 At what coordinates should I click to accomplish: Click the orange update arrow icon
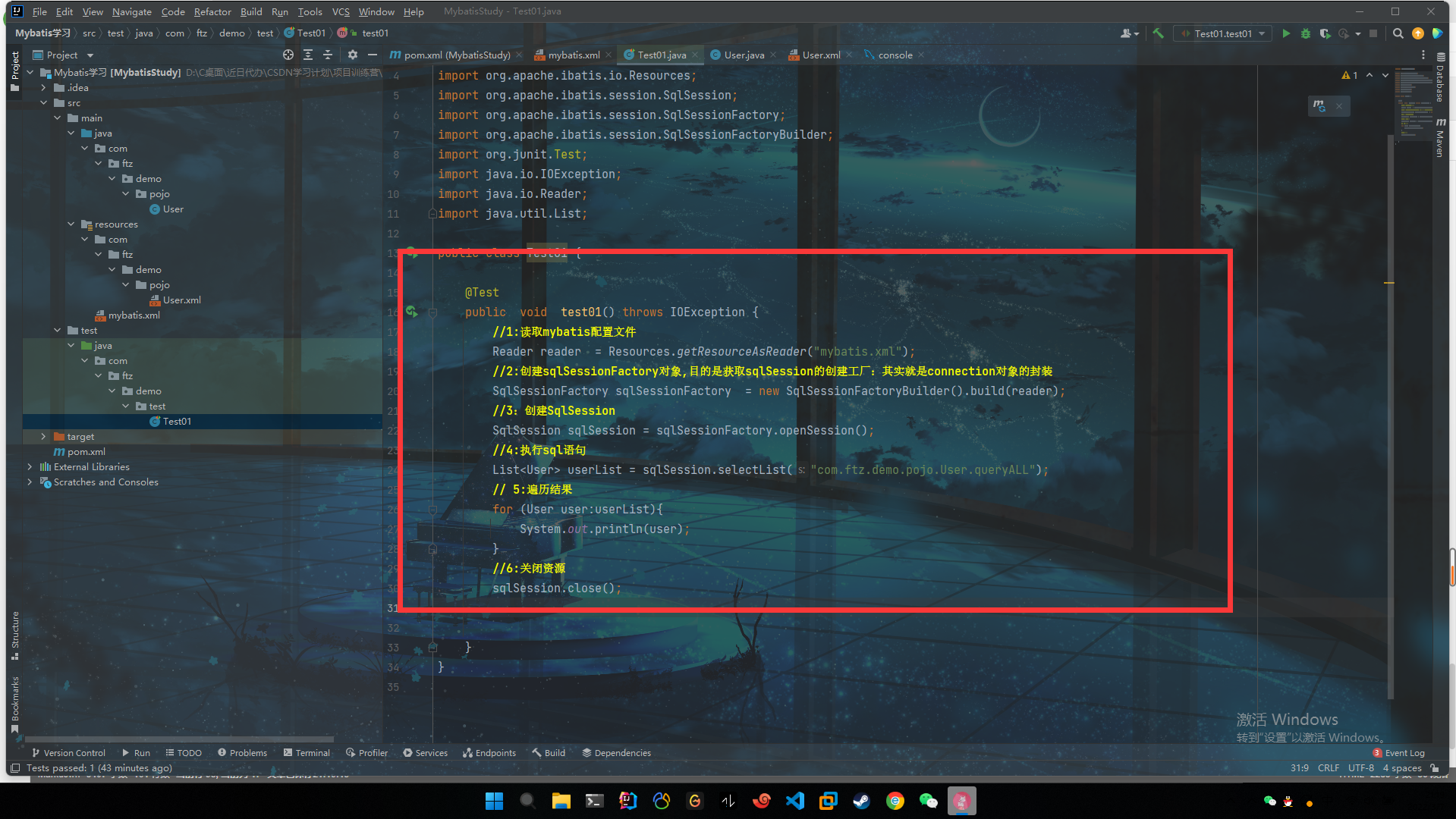[1418, 33]
